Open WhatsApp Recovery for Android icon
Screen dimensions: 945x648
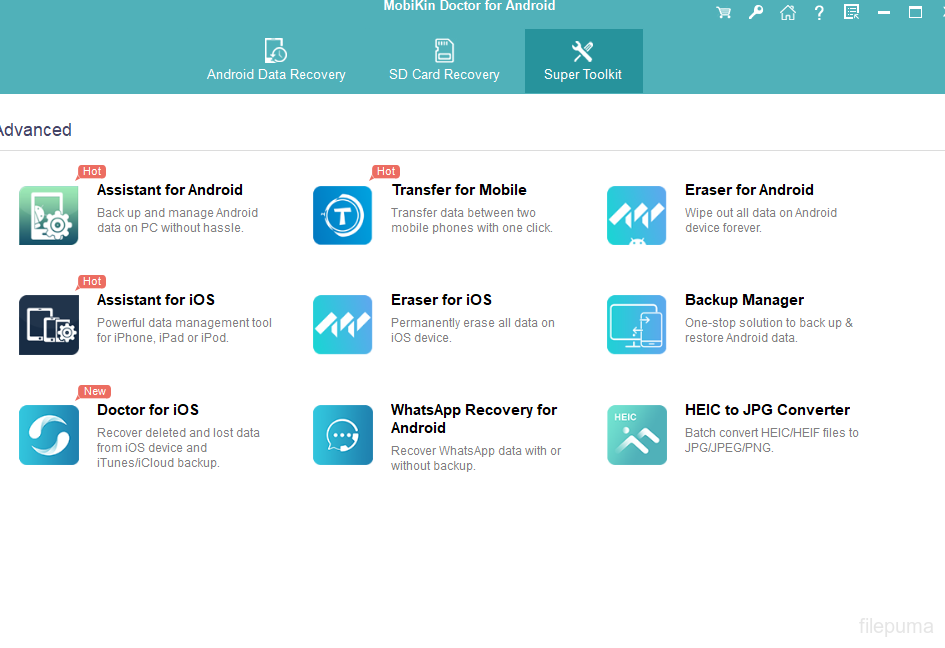[342, 435]
